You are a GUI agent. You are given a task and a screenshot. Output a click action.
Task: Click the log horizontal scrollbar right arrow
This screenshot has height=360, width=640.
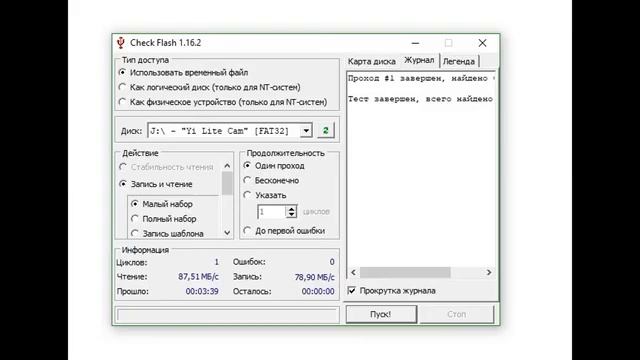coord(489,272)
